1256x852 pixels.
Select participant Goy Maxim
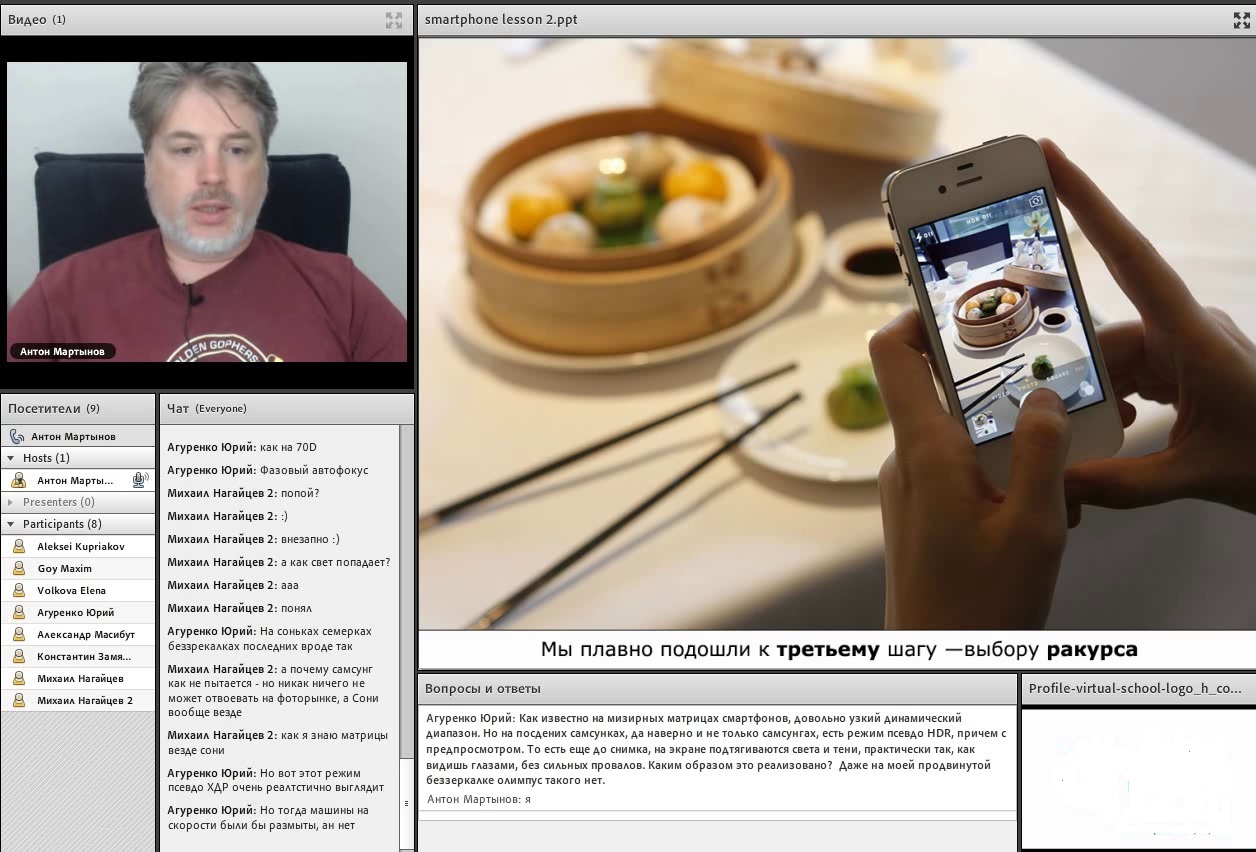(78, 569)
